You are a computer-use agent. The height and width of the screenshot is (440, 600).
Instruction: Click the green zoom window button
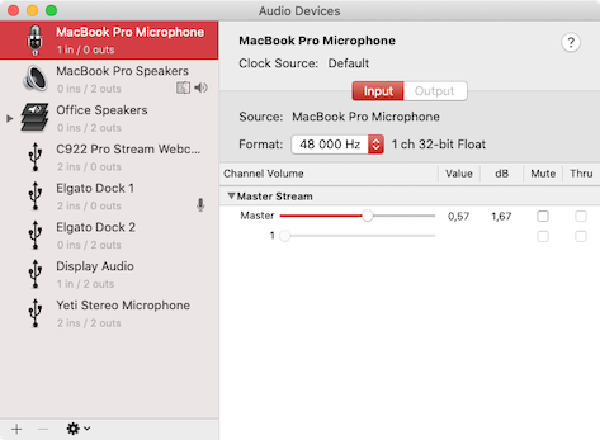(x=51, y=10)
